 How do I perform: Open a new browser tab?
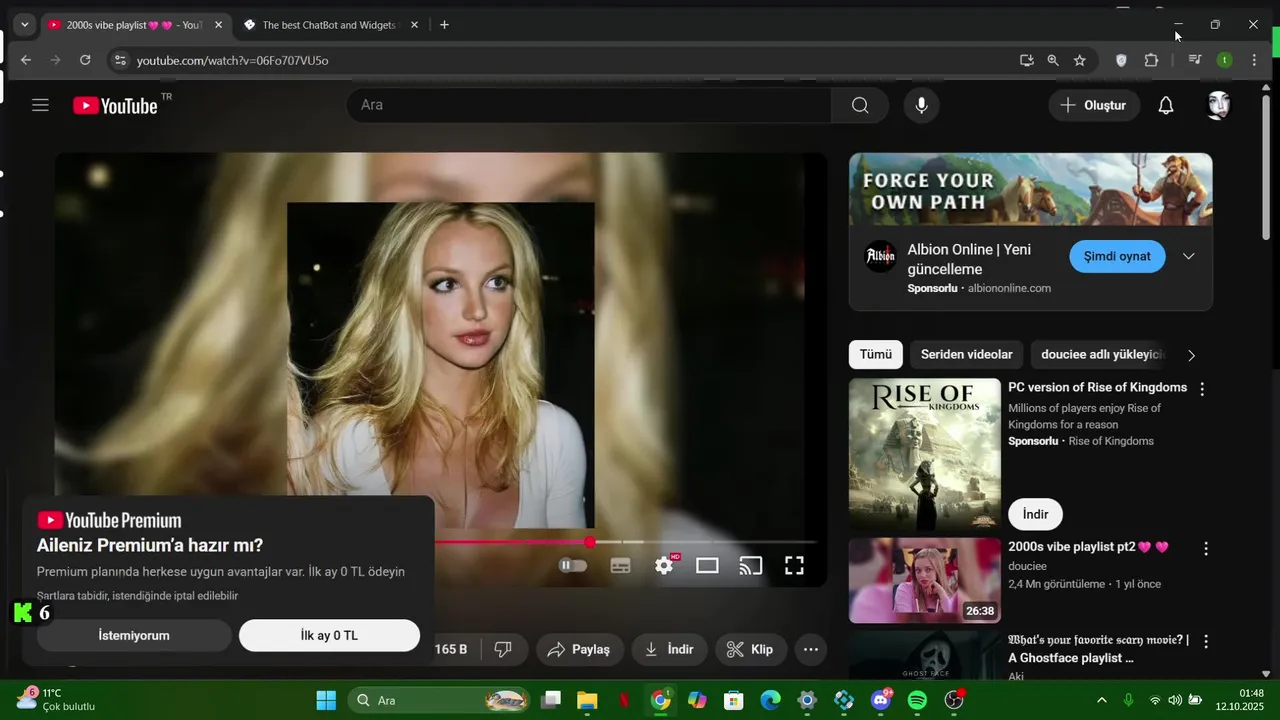point(444,25)
